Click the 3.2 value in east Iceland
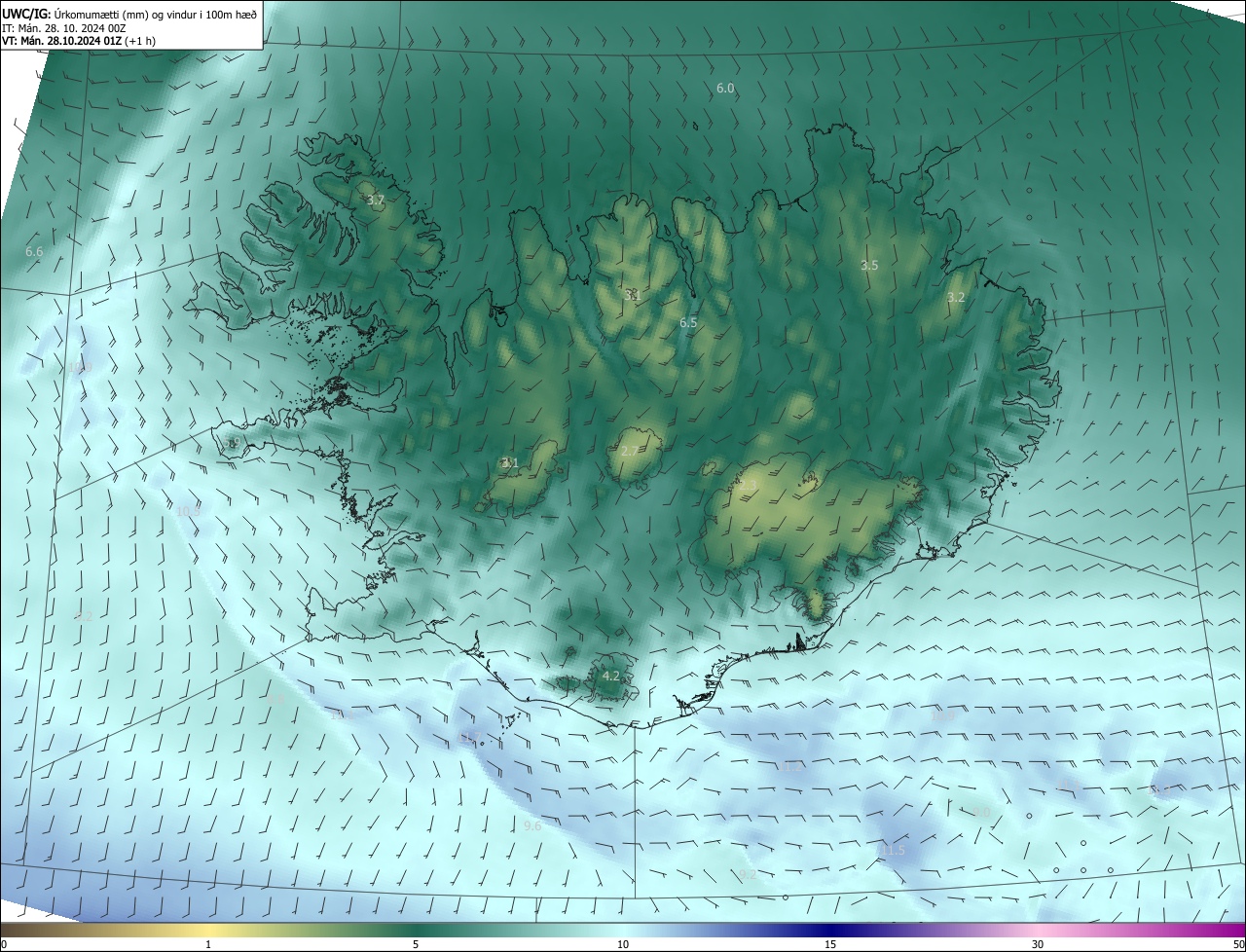 (956, 298)
